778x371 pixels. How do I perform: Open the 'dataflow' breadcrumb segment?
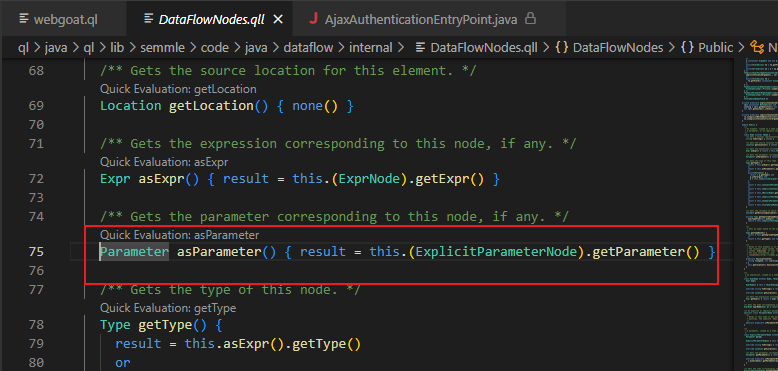309,48
